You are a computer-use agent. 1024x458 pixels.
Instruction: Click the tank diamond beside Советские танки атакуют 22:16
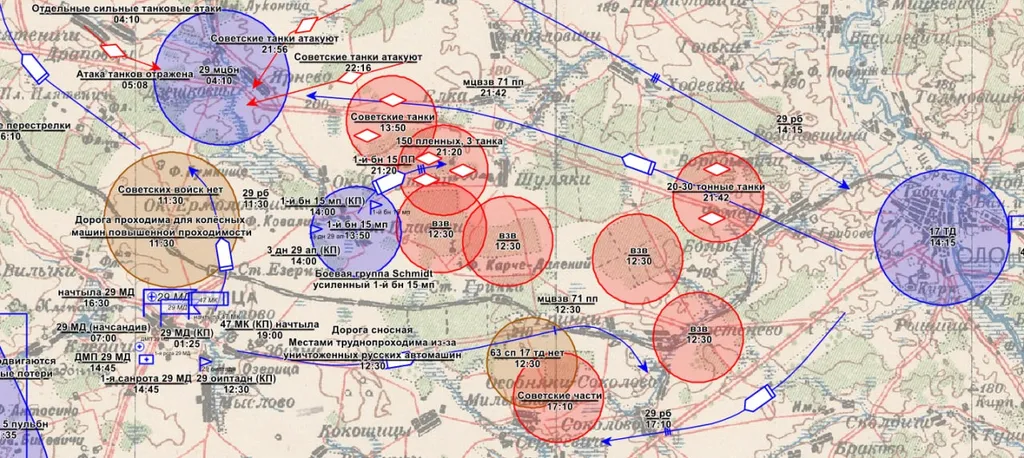[x=350, y=78]
